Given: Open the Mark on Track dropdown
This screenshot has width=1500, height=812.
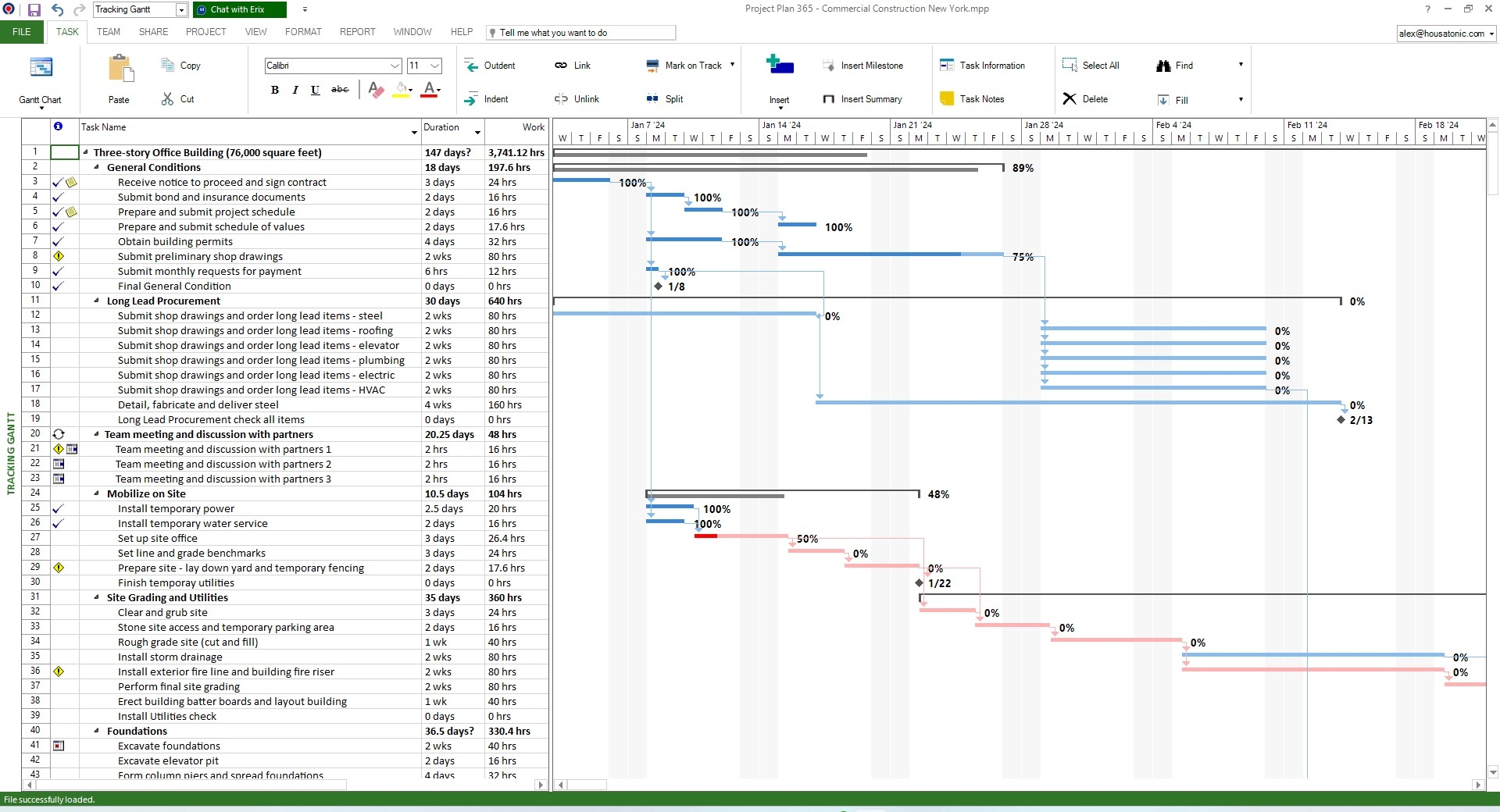Looking at the screenshot, I should click(732, 66).
